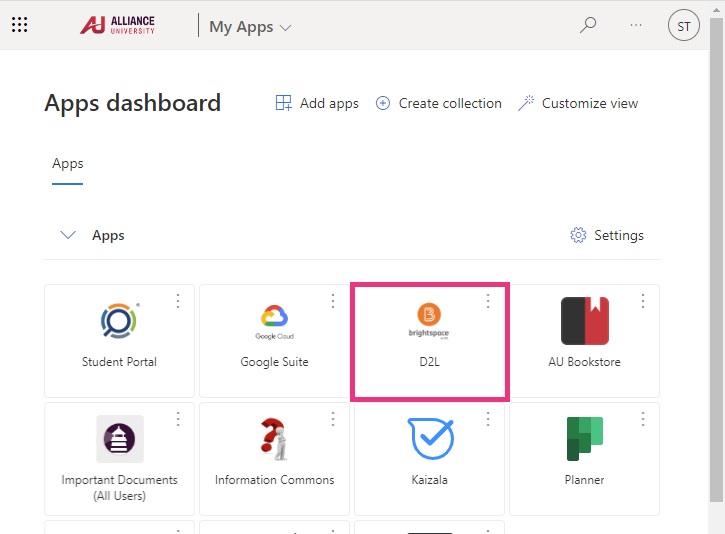Click the Kaizala label
Viewport: 725px width, 534px height.
point(430,480)
